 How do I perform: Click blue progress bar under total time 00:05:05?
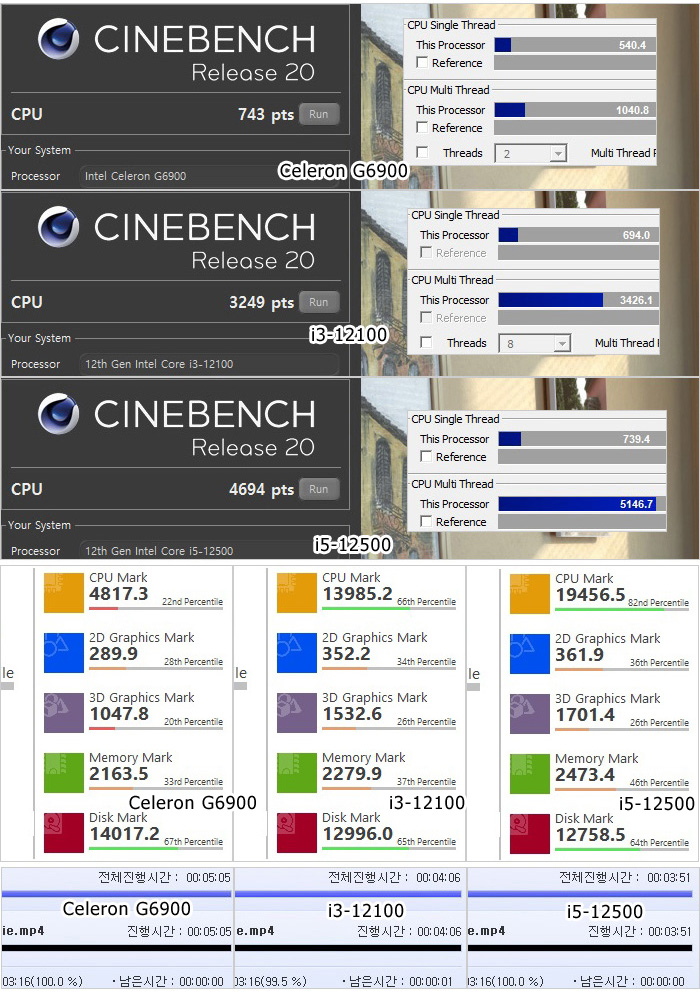[117, 894]
